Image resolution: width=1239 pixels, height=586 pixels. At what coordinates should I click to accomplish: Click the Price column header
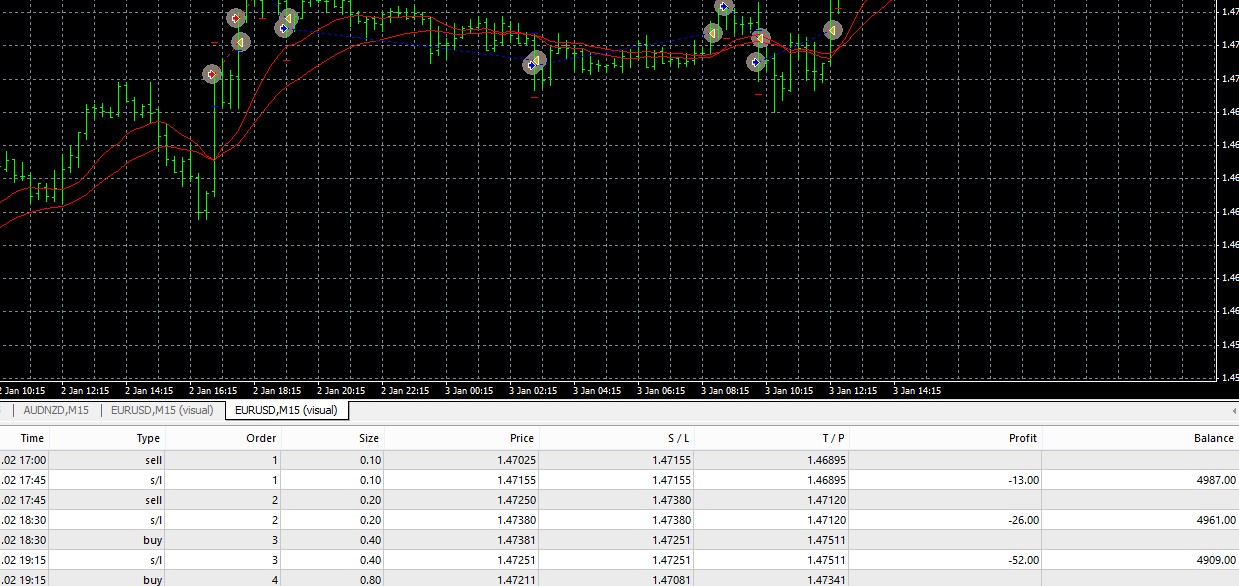522,438
